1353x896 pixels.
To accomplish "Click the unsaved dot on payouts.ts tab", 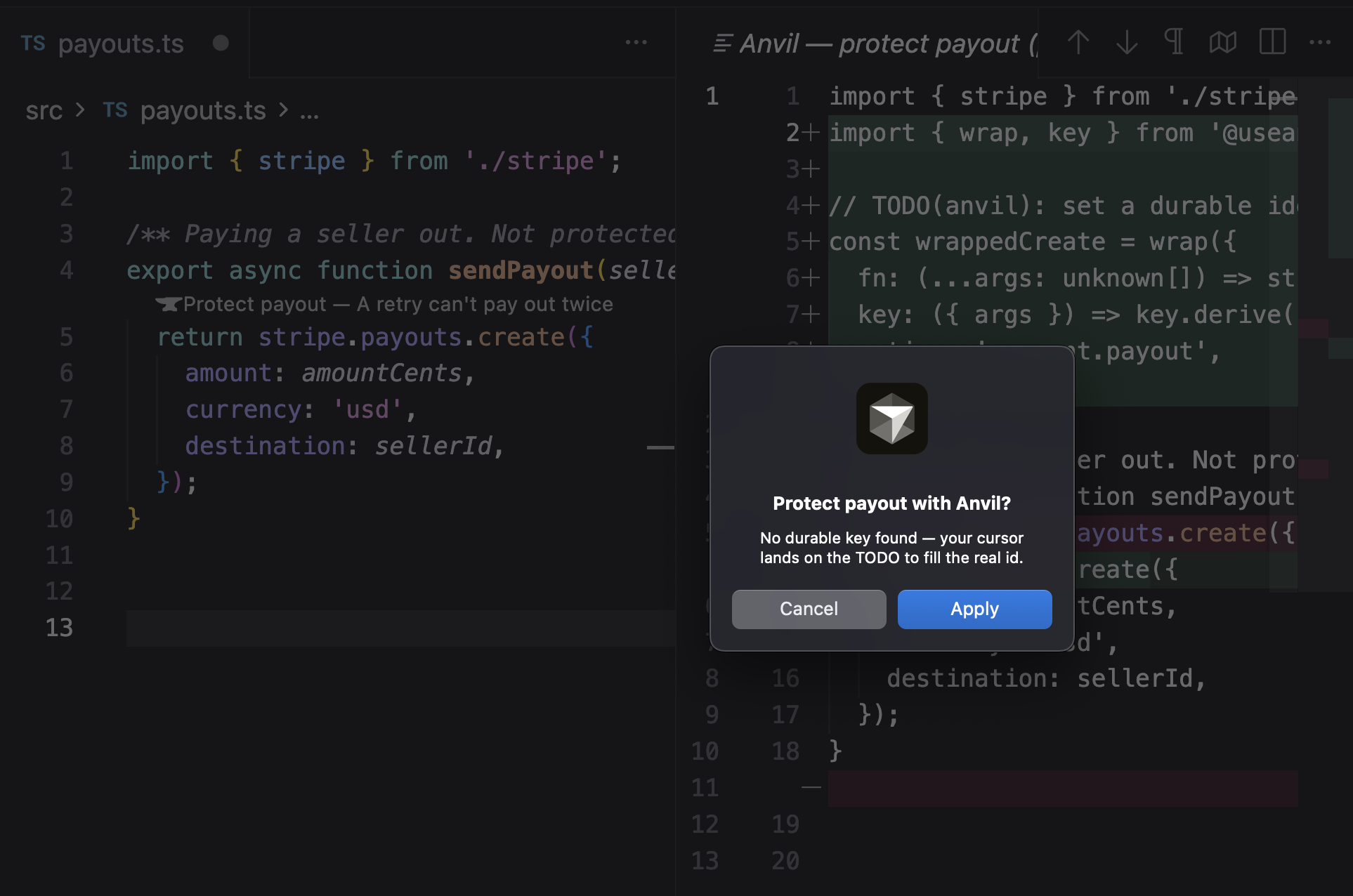I will tap(221, 44).
